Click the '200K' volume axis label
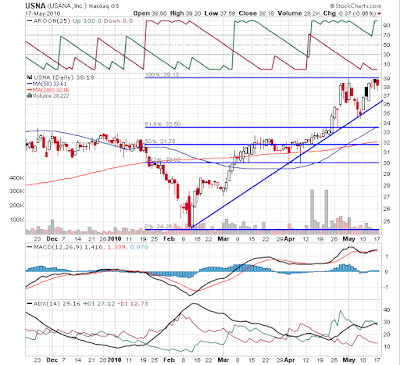 tap(17, 205)
